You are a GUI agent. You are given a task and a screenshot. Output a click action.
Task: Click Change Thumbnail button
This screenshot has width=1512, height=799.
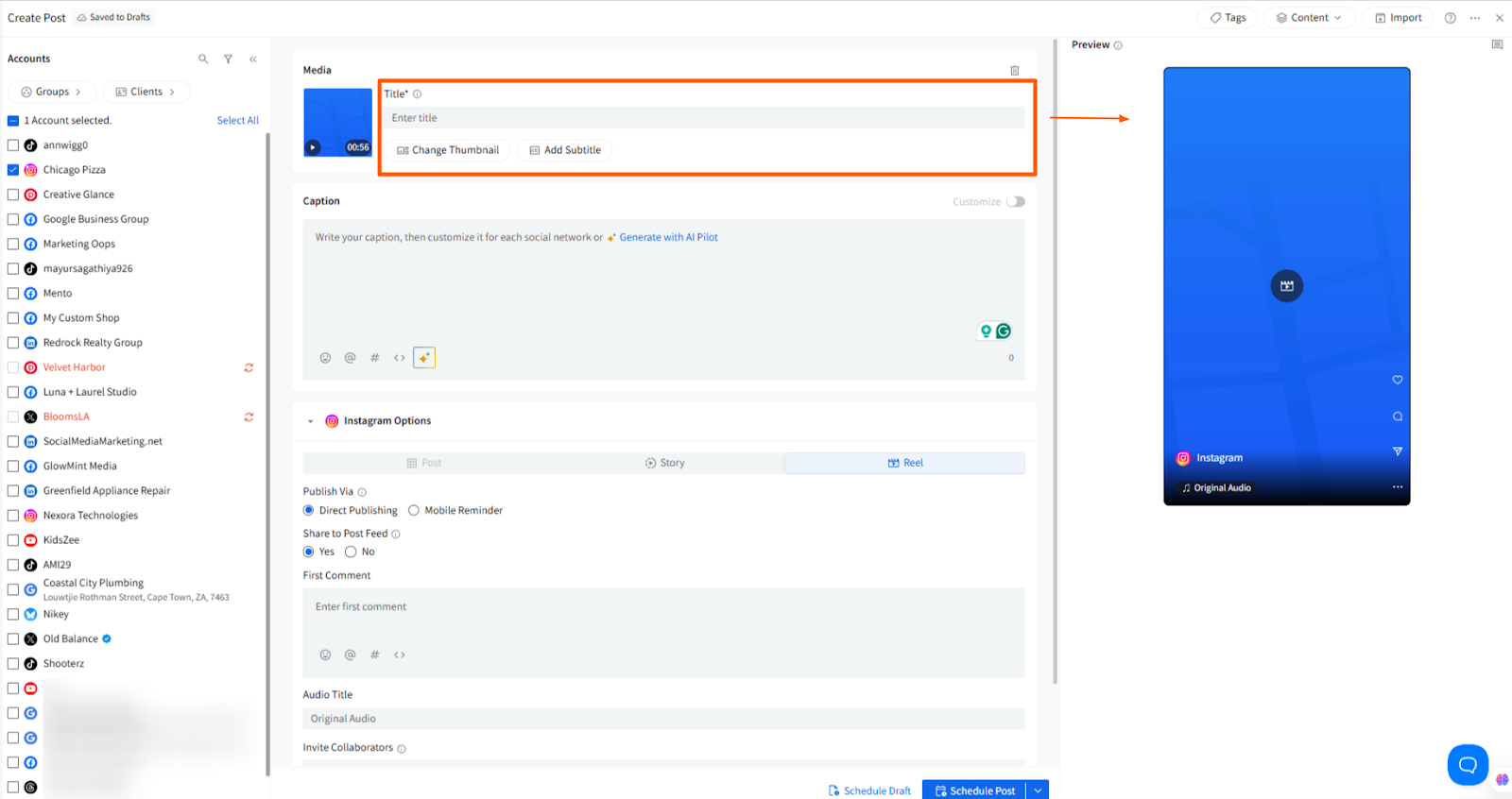pyautogui.click(x=448, y=150)
